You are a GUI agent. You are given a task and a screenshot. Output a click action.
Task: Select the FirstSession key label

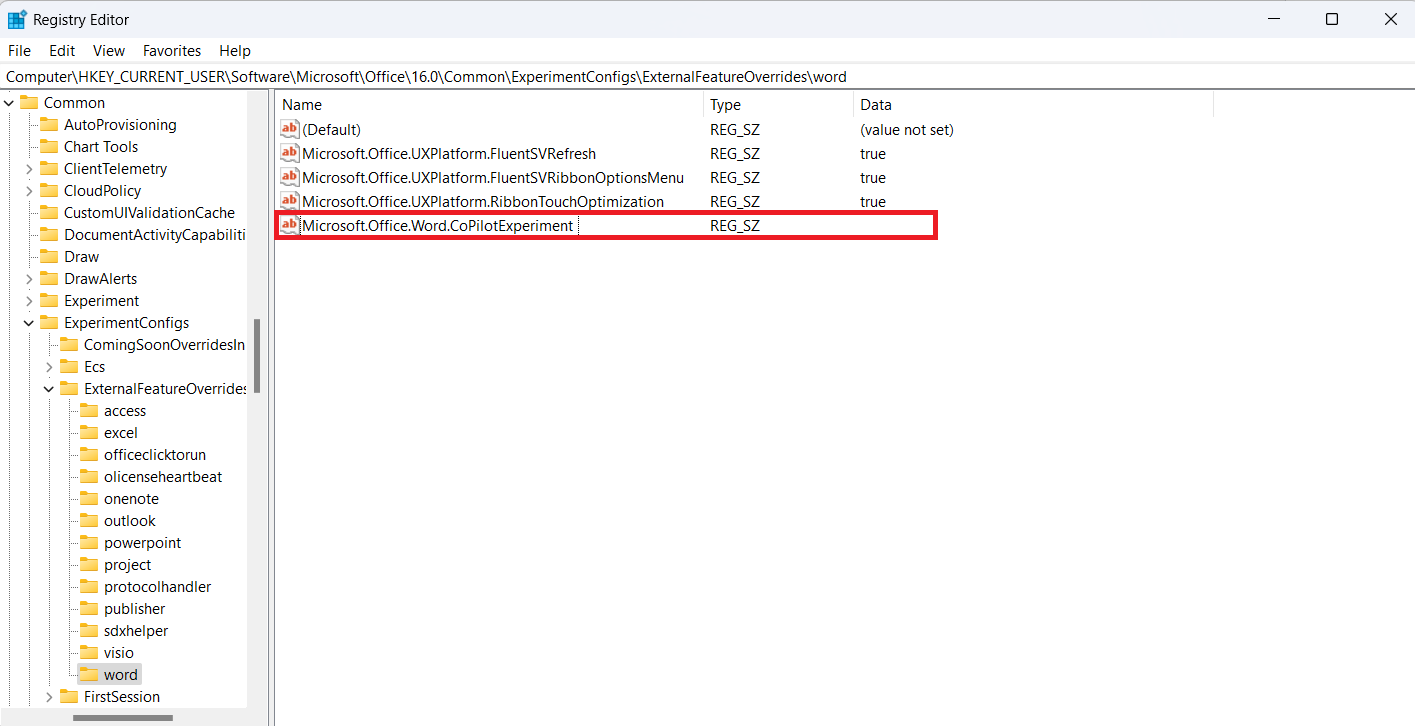point(121,696)
